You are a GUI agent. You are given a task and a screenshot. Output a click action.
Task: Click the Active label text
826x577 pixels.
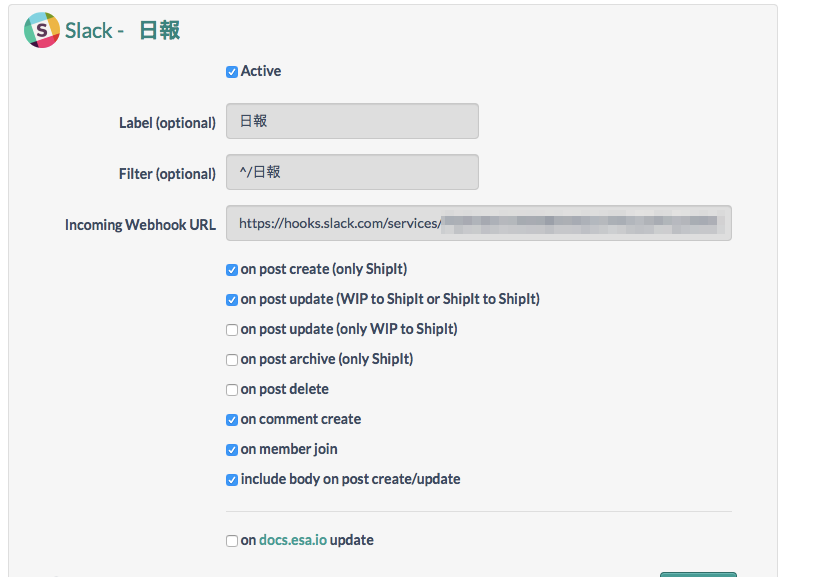(261, 71)
